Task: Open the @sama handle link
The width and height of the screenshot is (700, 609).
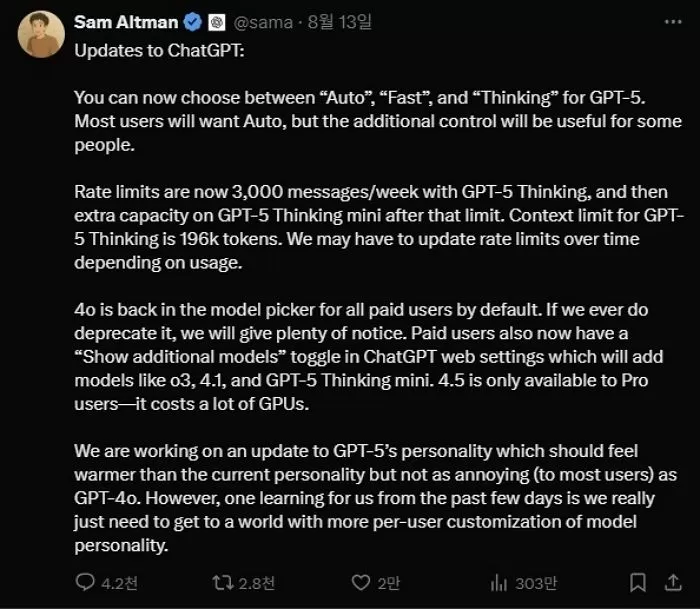Action: [x=263, y=22]
